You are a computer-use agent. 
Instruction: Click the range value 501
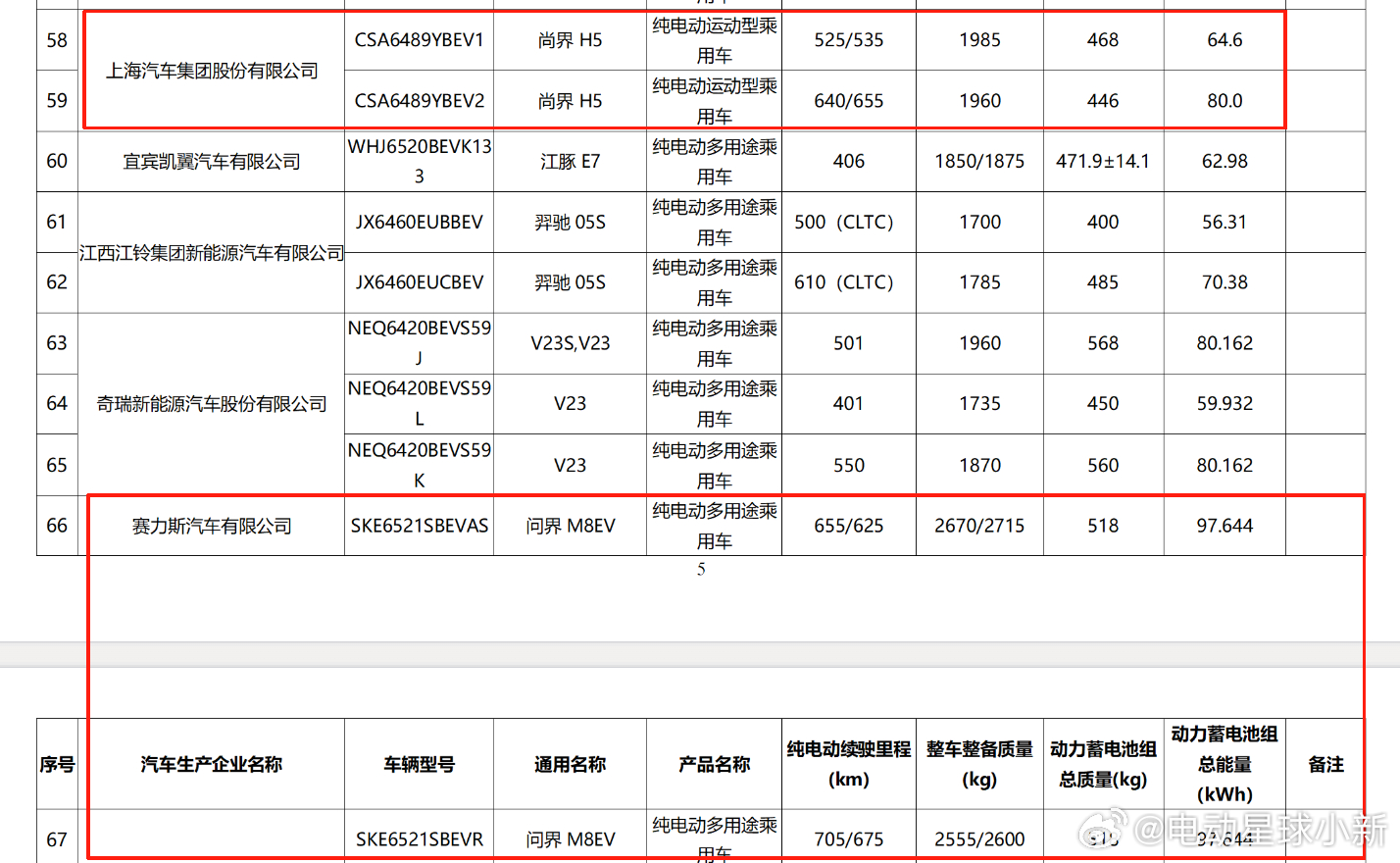coord(849,343)
